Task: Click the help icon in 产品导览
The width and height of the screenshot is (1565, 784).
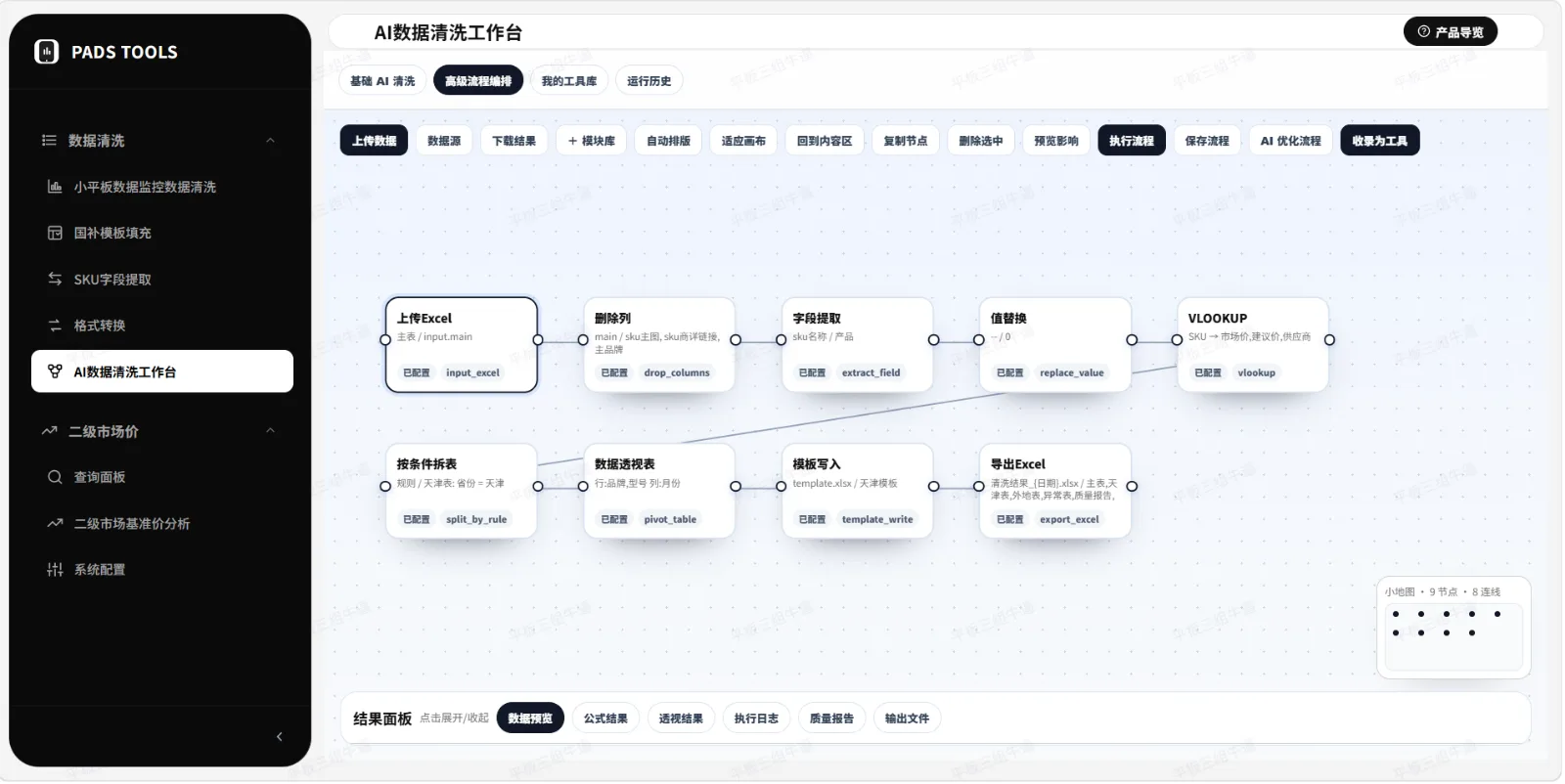Action: (1424, 32)
